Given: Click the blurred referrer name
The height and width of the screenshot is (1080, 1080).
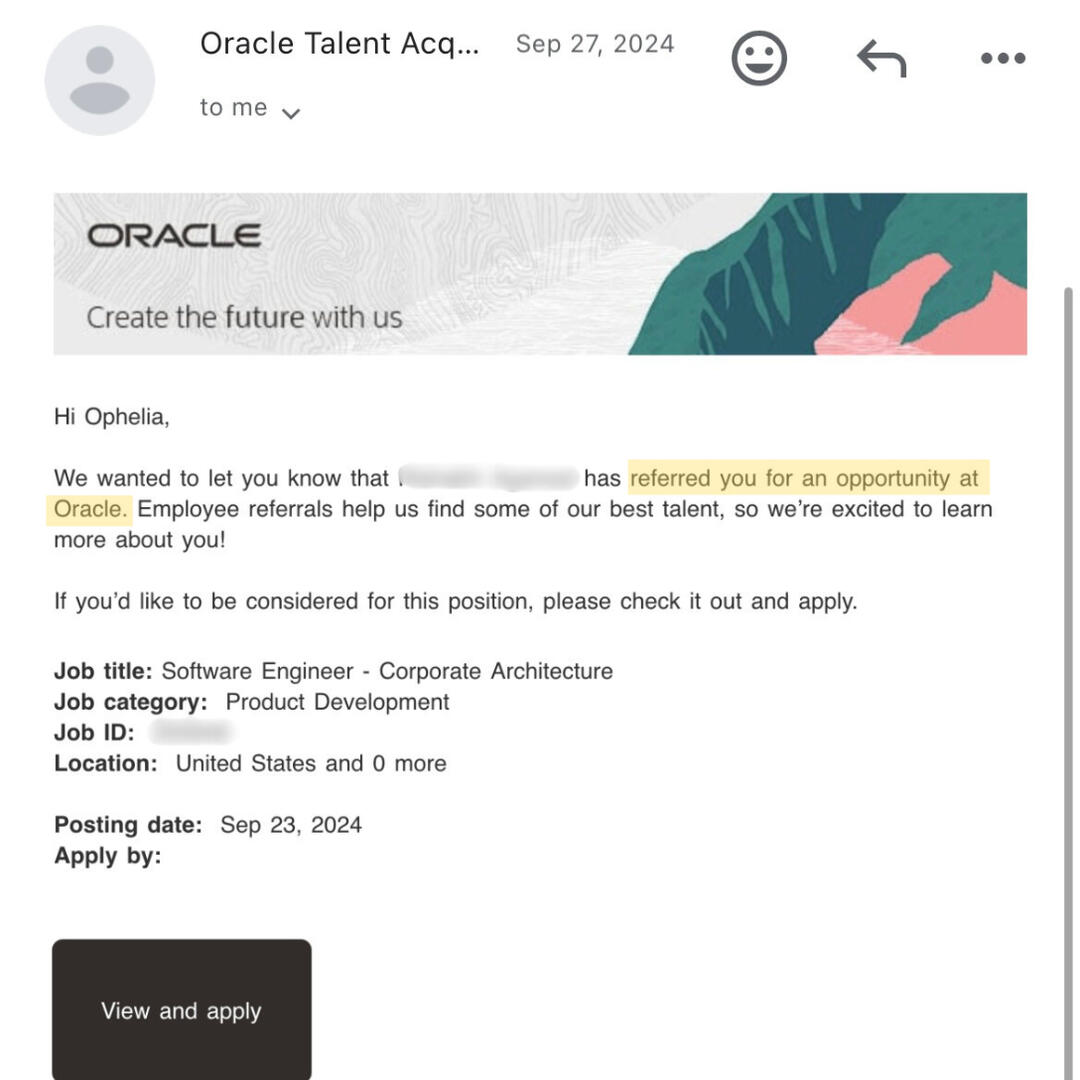Looking at the screenshot, I should point(488,478).
